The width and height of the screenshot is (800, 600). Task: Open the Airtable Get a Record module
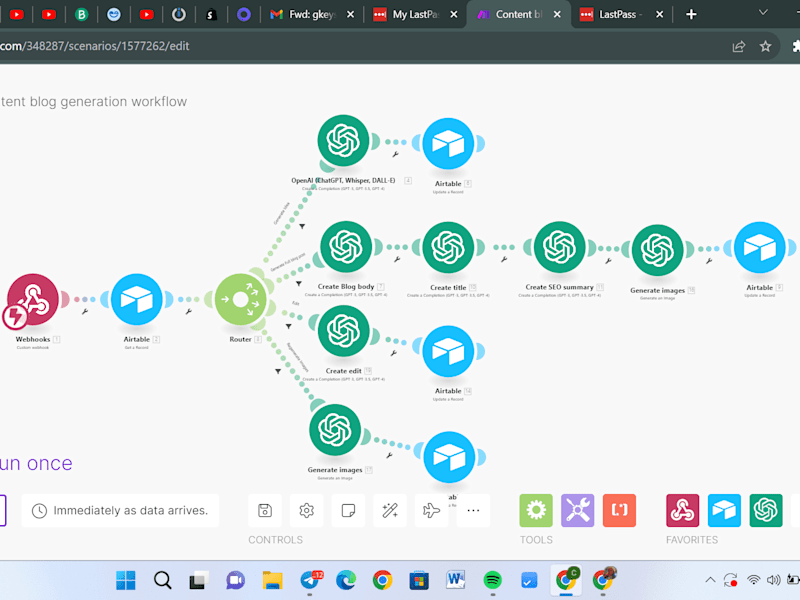[x=136, y=299]
